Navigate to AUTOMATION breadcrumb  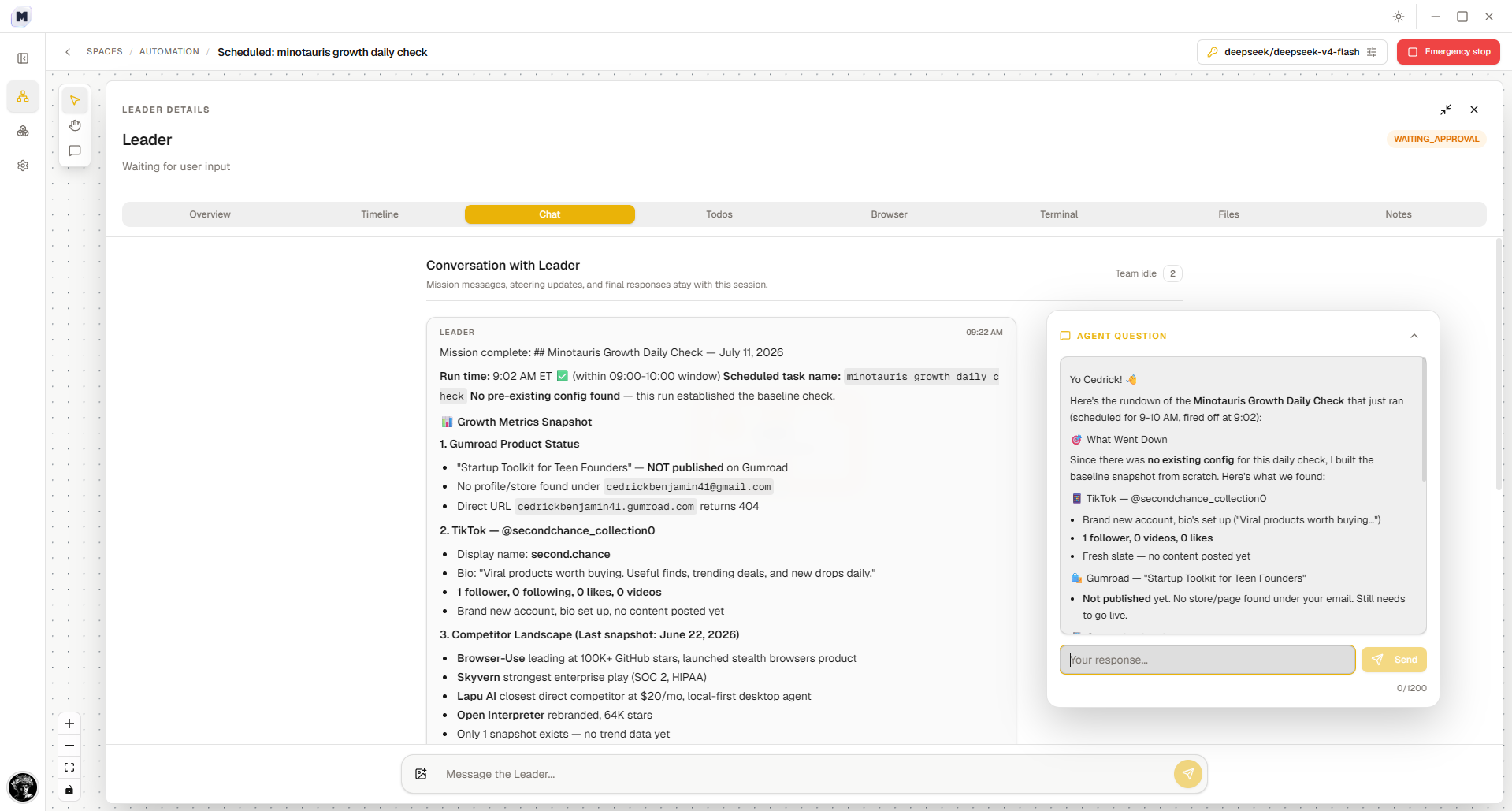point(169,52)
